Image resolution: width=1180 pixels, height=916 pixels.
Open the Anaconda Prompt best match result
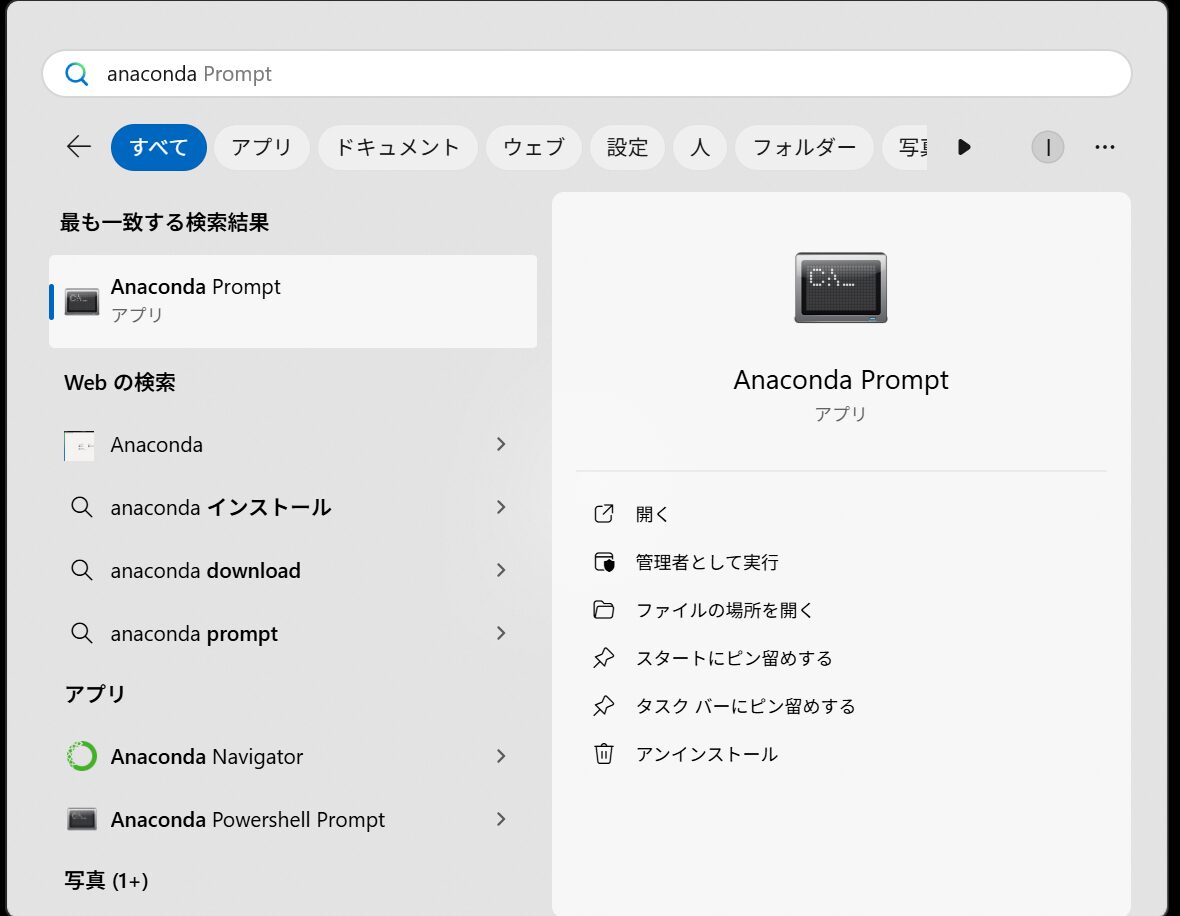tap(293, 301)
